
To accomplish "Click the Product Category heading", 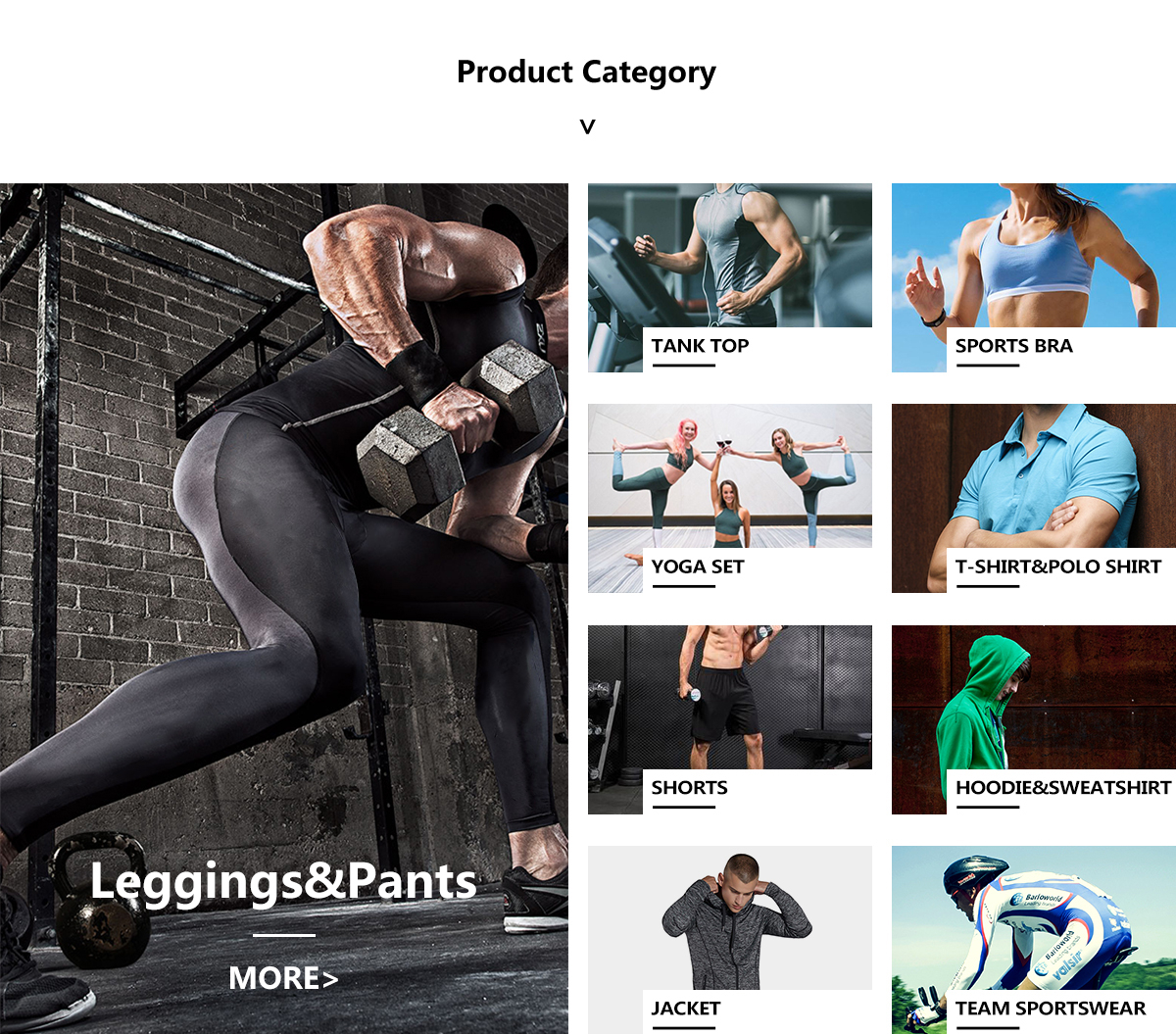I will pos(586,73).
